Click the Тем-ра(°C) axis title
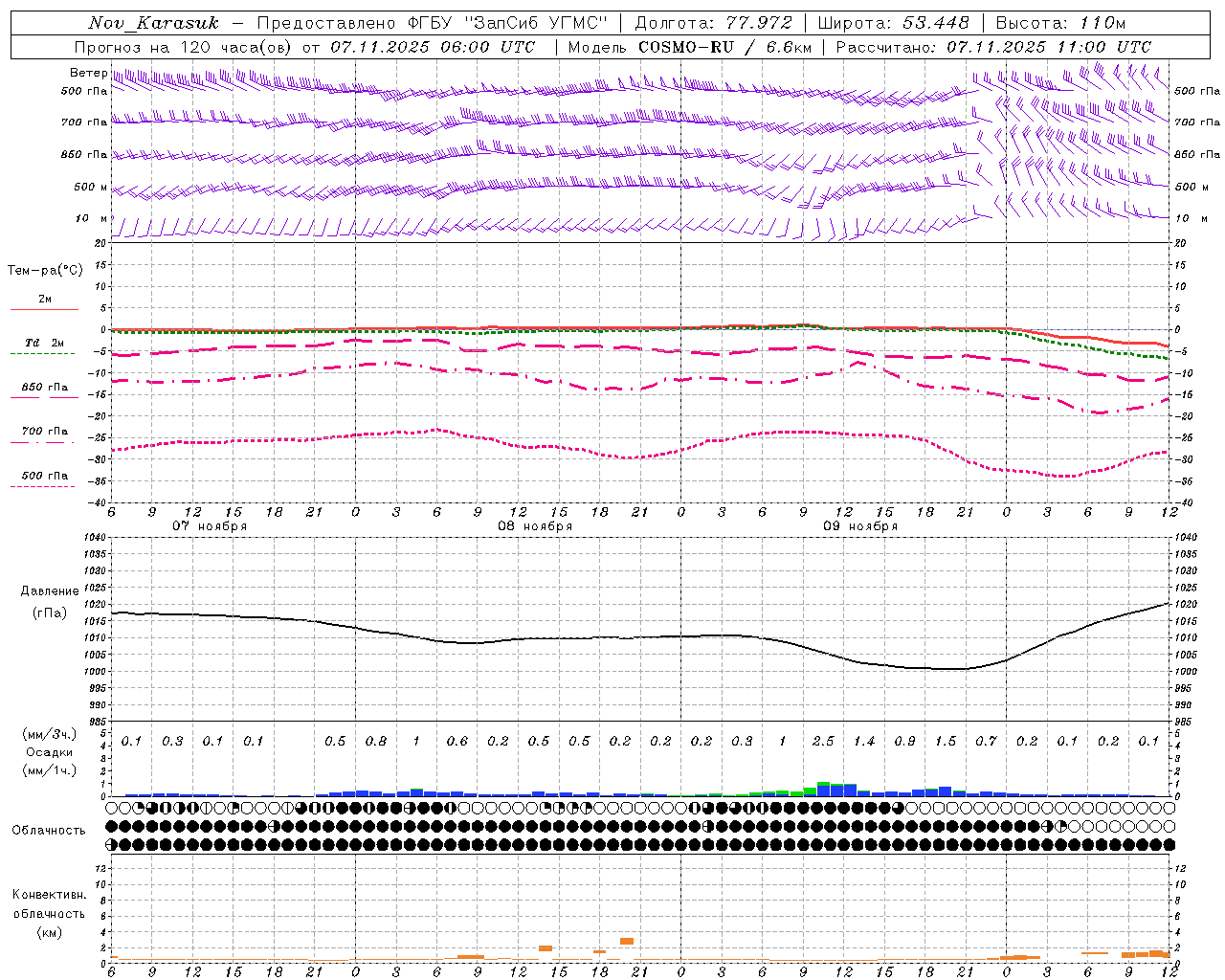 pyautogui.click(x=45, y=271)
